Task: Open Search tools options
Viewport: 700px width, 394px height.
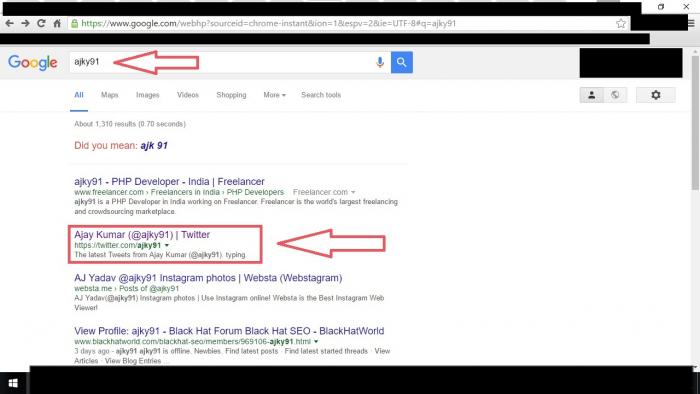Action: click(321, 95)
